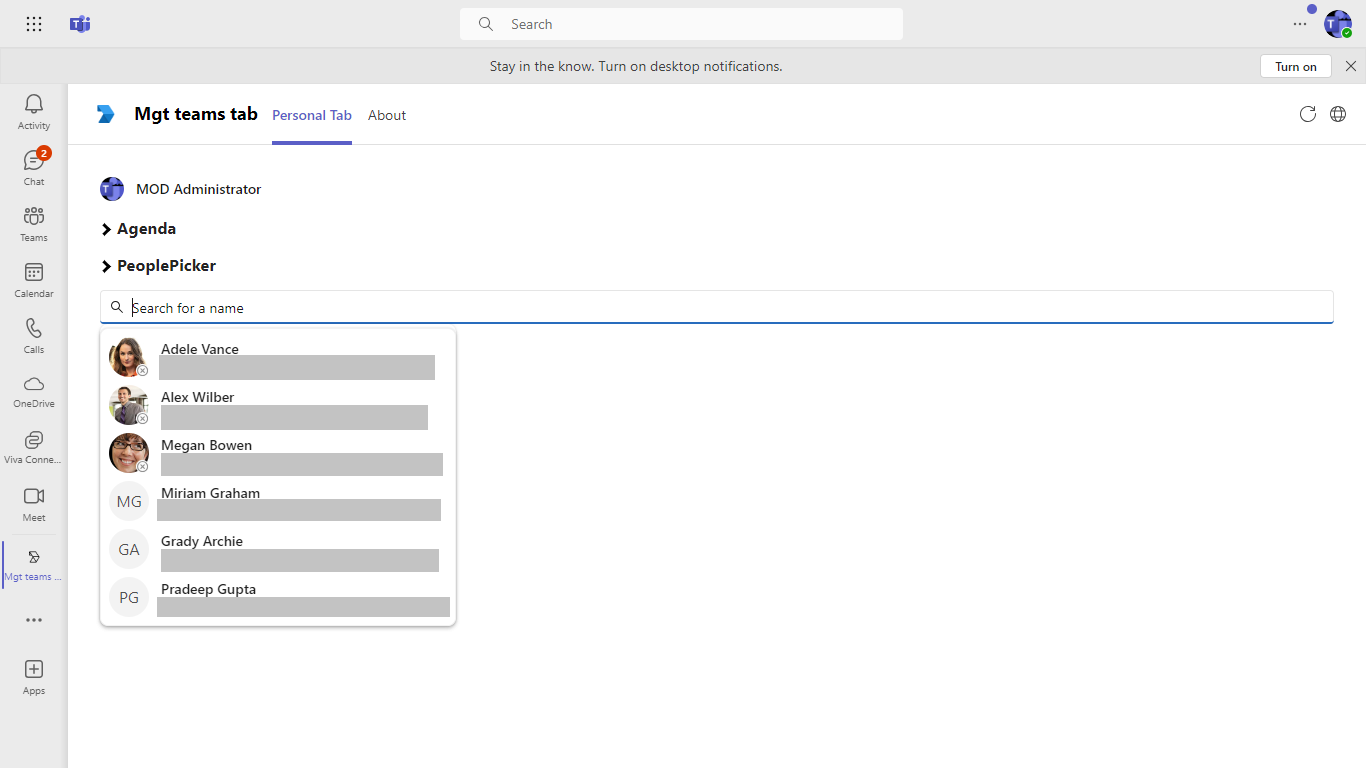Expand the PeoplePicker section

pyautogui.click(x=158, y=266)
